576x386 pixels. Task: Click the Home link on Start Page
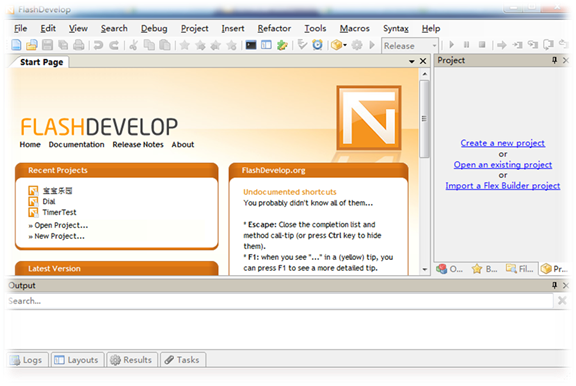point(30,145)
